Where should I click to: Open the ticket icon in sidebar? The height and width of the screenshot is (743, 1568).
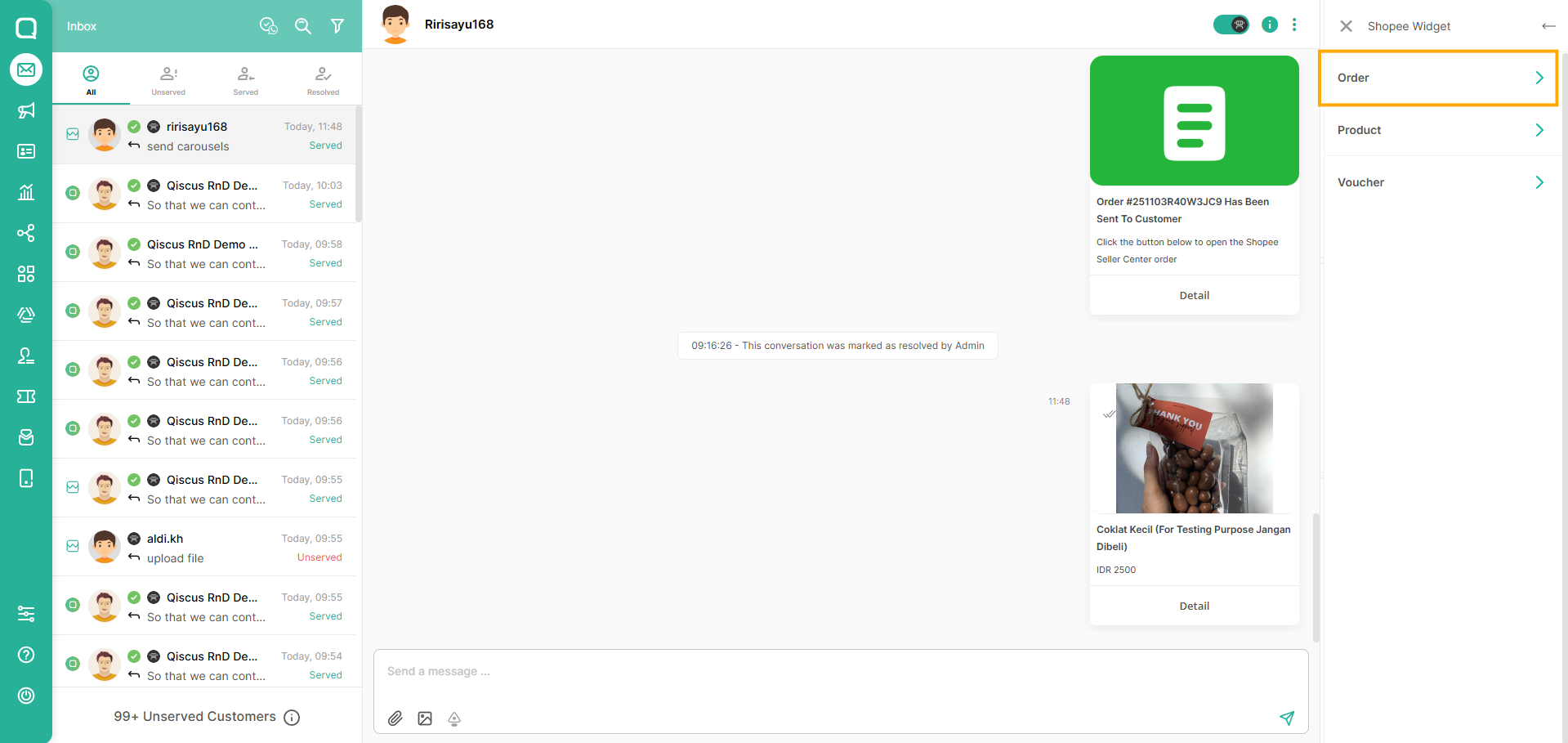click(x=26, y=396)
